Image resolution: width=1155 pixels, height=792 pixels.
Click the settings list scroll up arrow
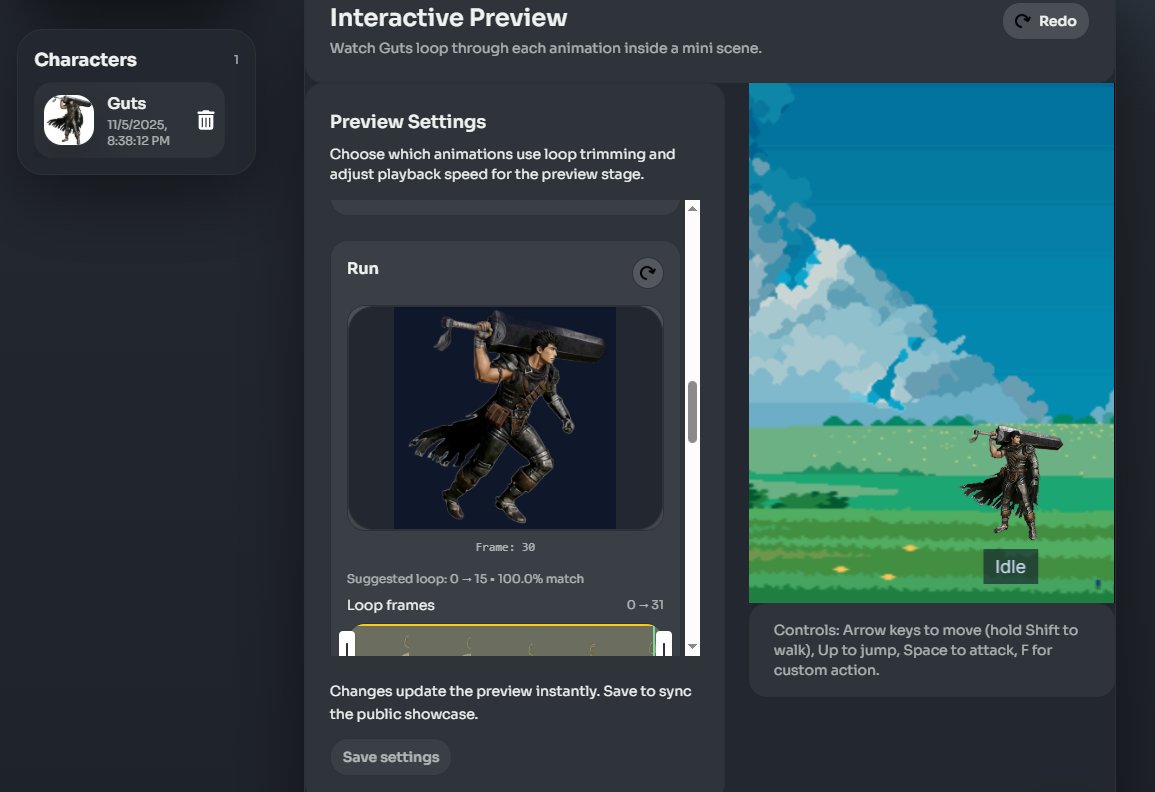[x=692, y=208]
